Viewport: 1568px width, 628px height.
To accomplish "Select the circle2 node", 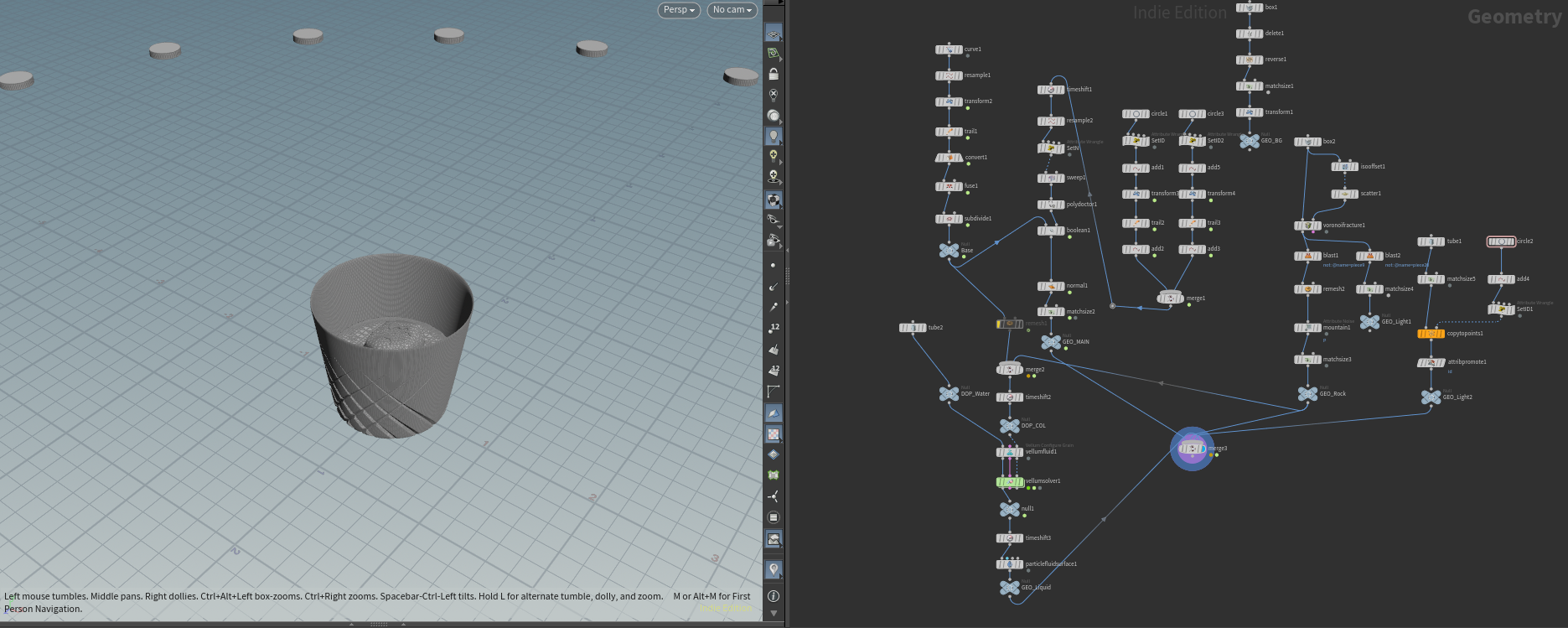I will (1501, 241).
